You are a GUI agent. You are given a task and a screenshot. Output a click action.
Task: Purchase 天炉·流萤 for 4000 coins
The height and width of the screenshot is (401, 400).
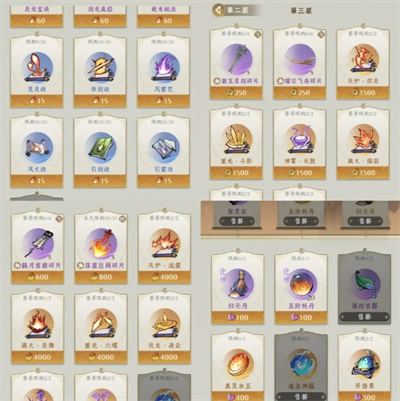click(164, 277)
